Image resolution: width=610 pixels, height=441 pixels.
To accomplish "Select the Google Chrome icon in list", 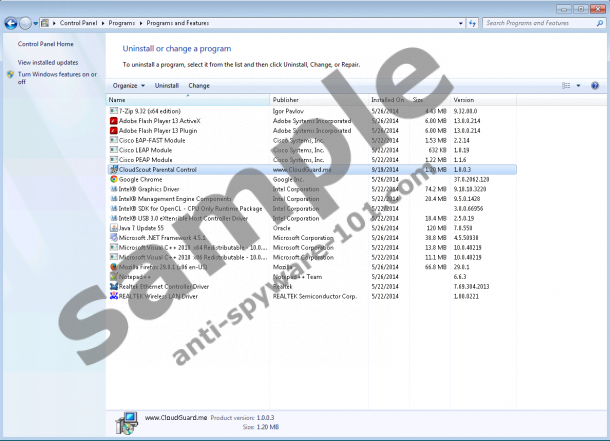I will [x=113, y=179].
